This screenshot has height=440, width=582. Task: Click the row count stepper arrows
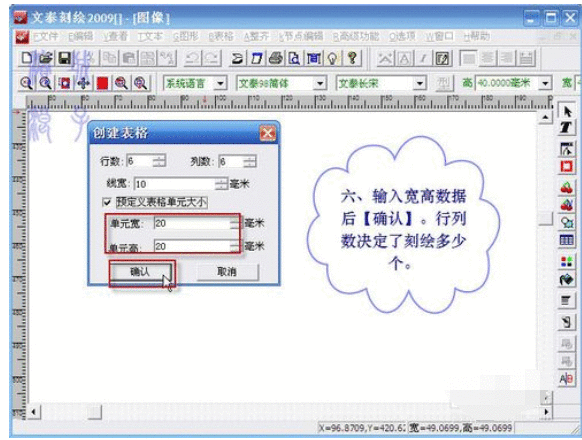159,161
